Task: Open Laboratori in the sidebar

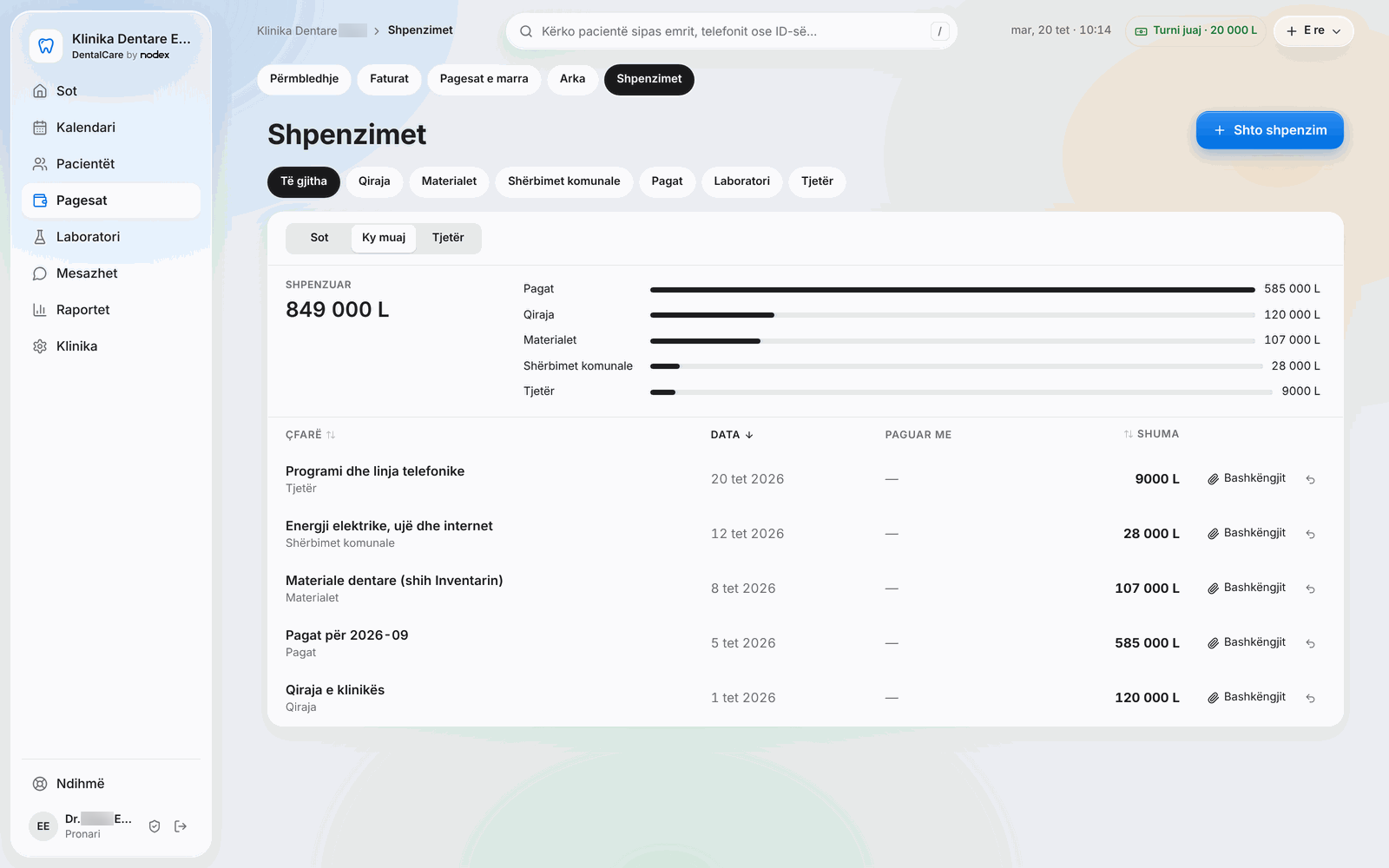Action: point(111,237)
